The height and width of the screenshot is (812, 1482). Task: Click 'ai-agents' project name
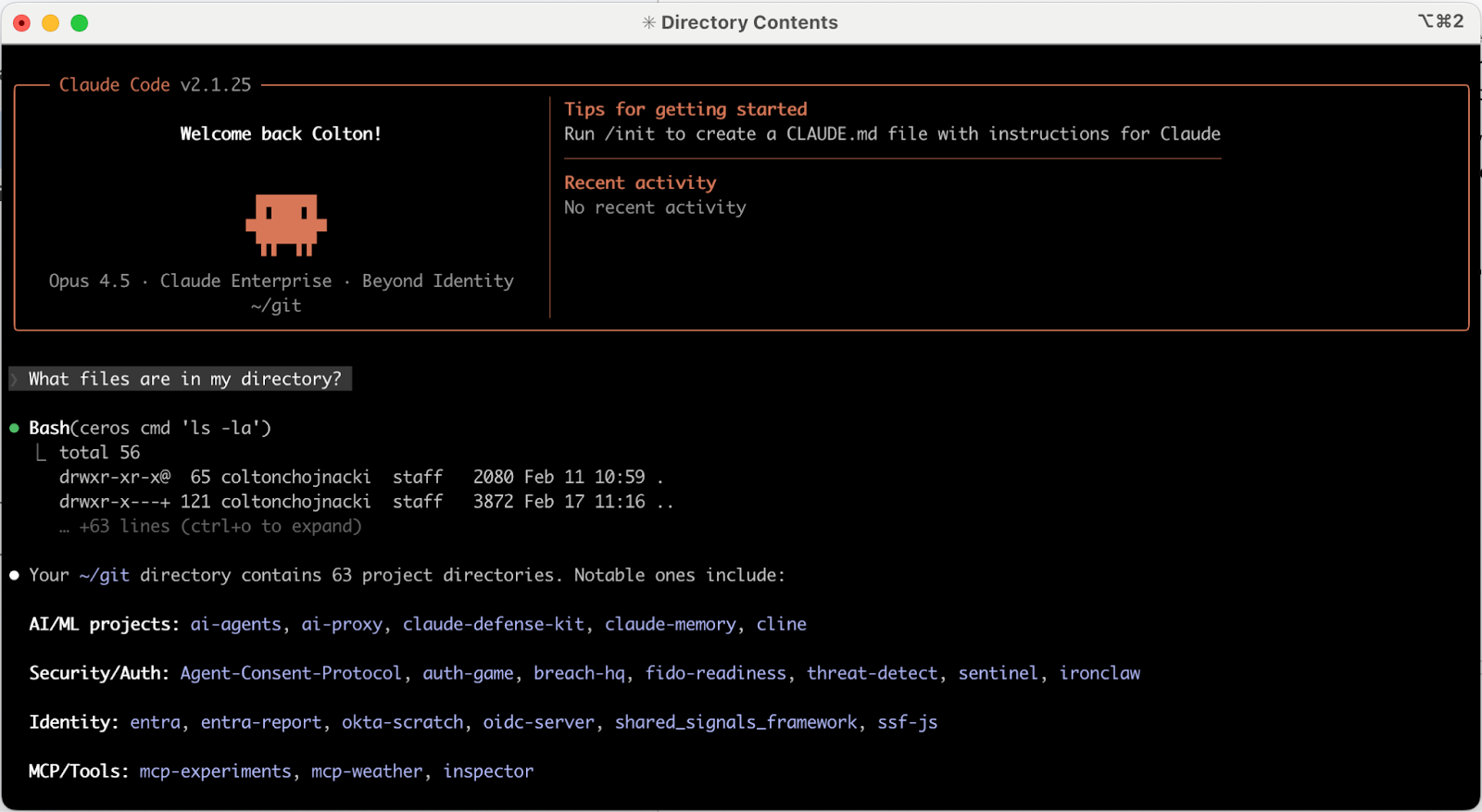pos(235,624)
